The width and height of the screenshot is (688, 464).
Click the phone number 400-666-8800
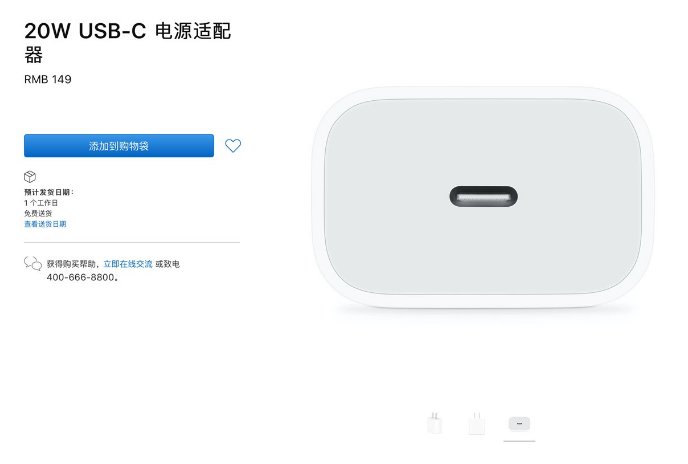click(x=82, y=277)
